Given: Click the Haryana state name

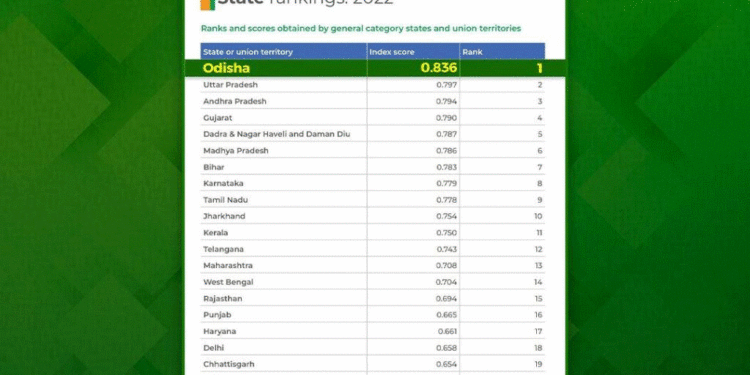Looking at the screenshot, I should point(220,331).
